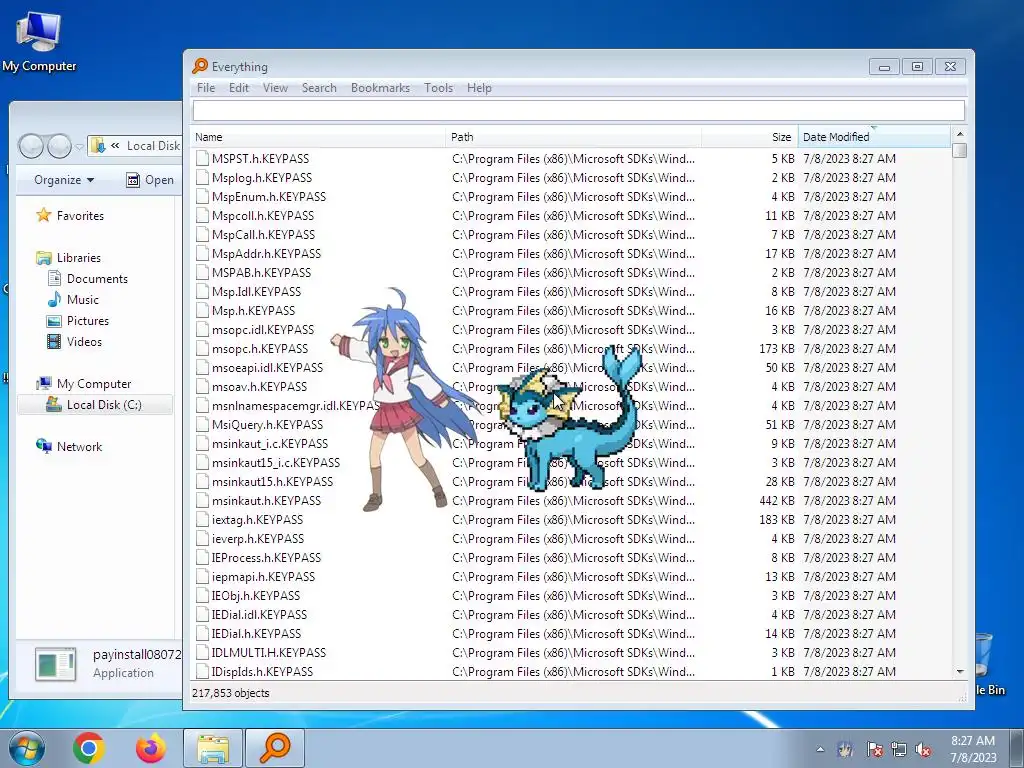Screen dimensions: 1024x768
Task: Select the IDispIds.h.KEYPASS file row
Action: tap(571, 671)
